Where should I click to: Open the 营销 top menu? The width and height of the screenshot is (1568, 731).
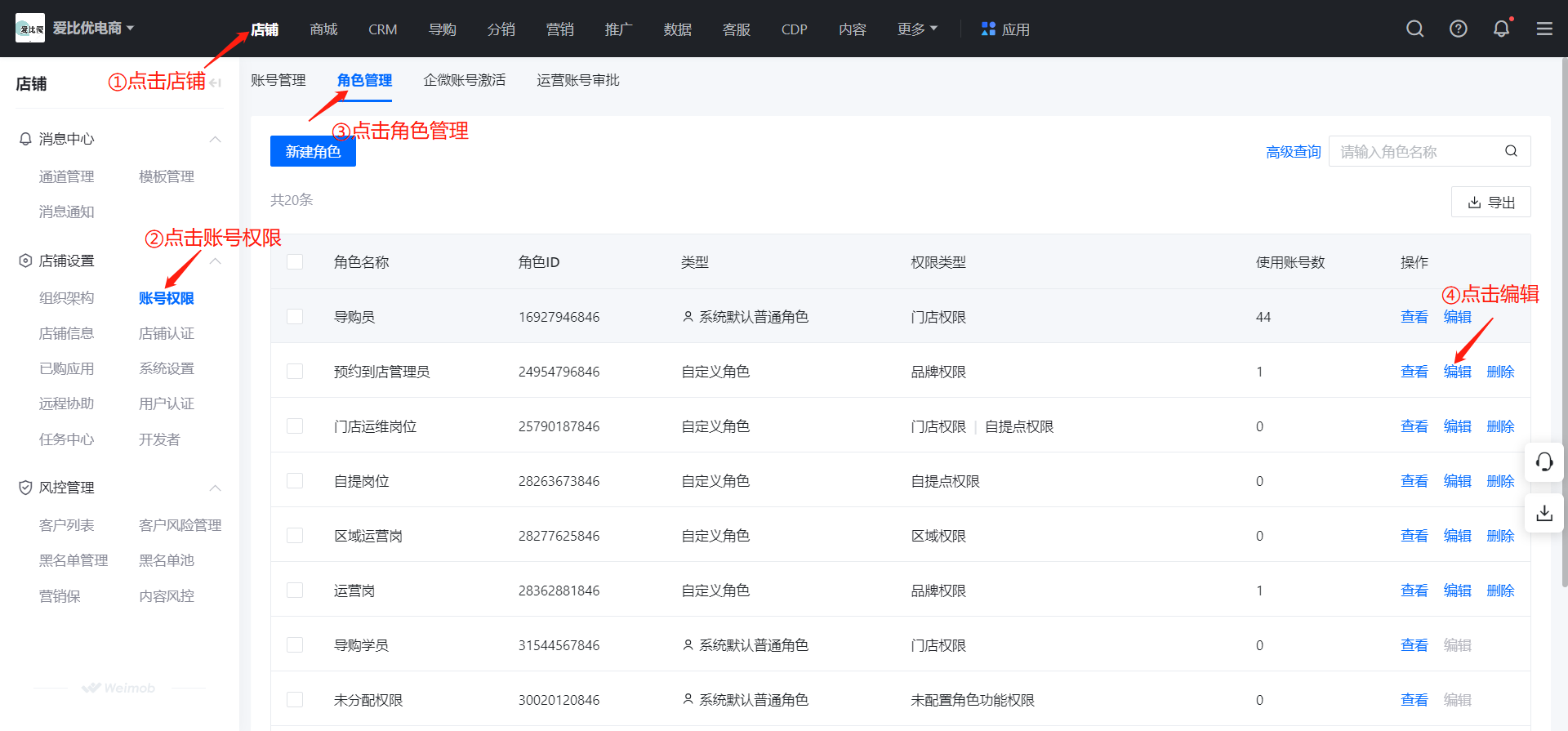point(559,29)
